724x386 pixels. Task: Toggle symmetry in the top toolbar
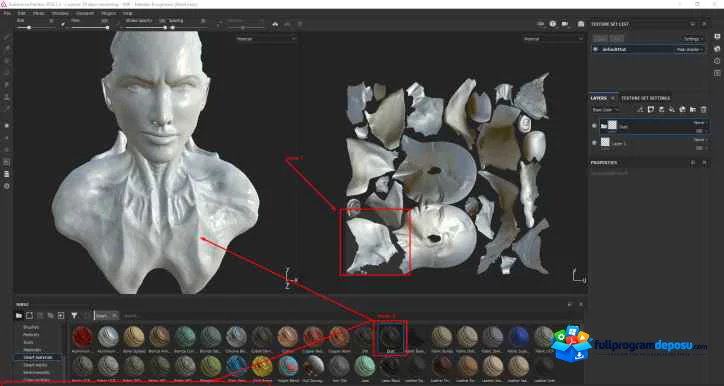click(276, 24)
